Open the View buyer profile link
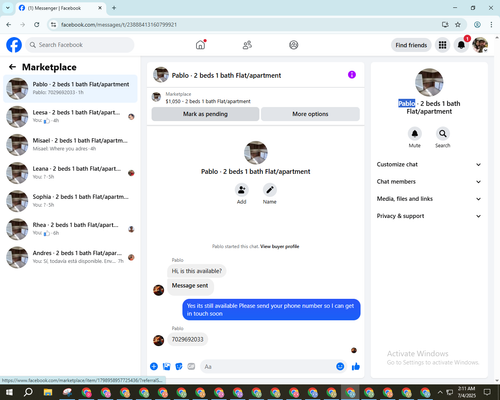Image resolution: width=500 pixels, height=400 pixels. tap(280, 247)
